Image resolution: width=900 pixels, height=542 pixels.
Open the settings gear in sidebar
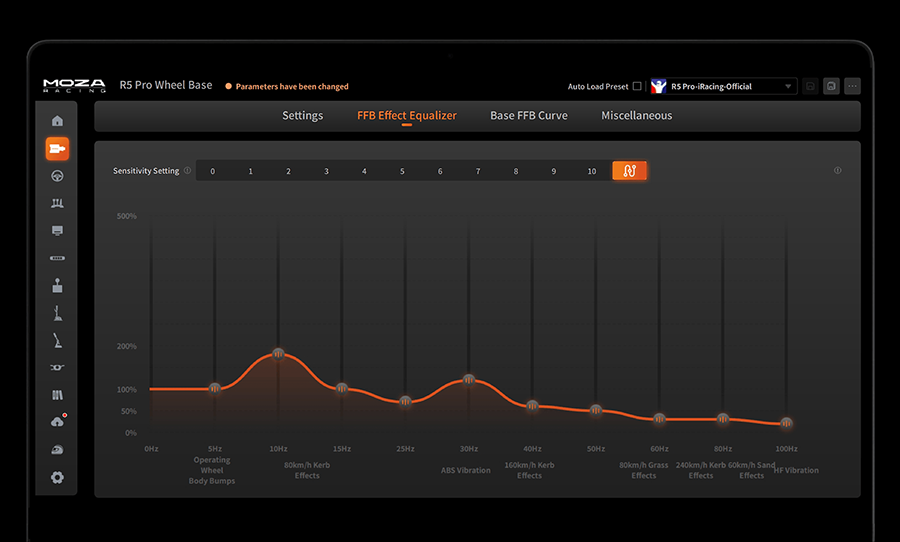point(57,477)
